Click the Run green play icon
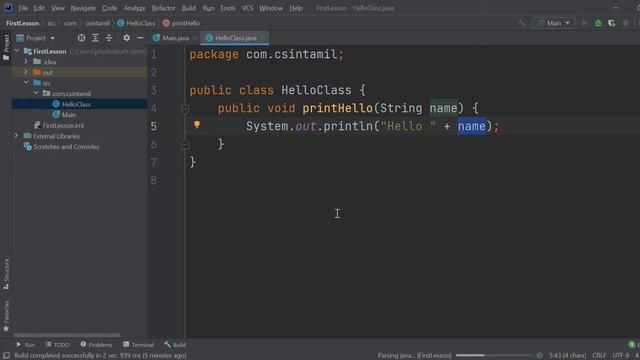Viewport: 640px width, 360px height. [x=584, y=23]
